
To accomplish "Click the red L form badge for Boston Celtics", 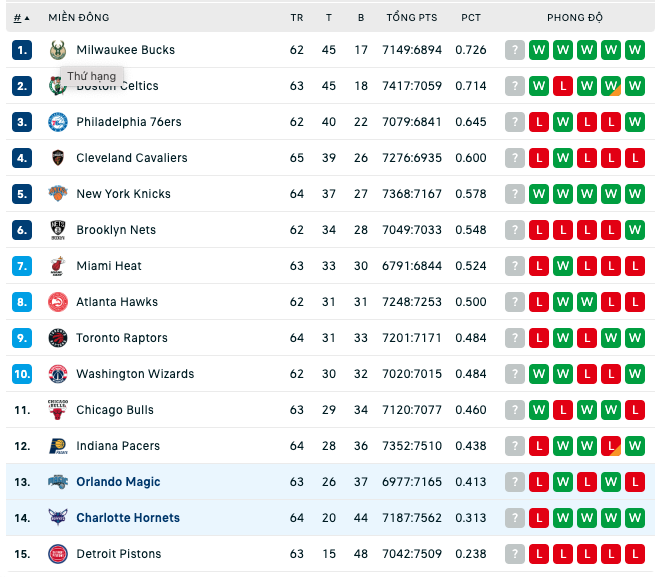I will coord(563,86).
